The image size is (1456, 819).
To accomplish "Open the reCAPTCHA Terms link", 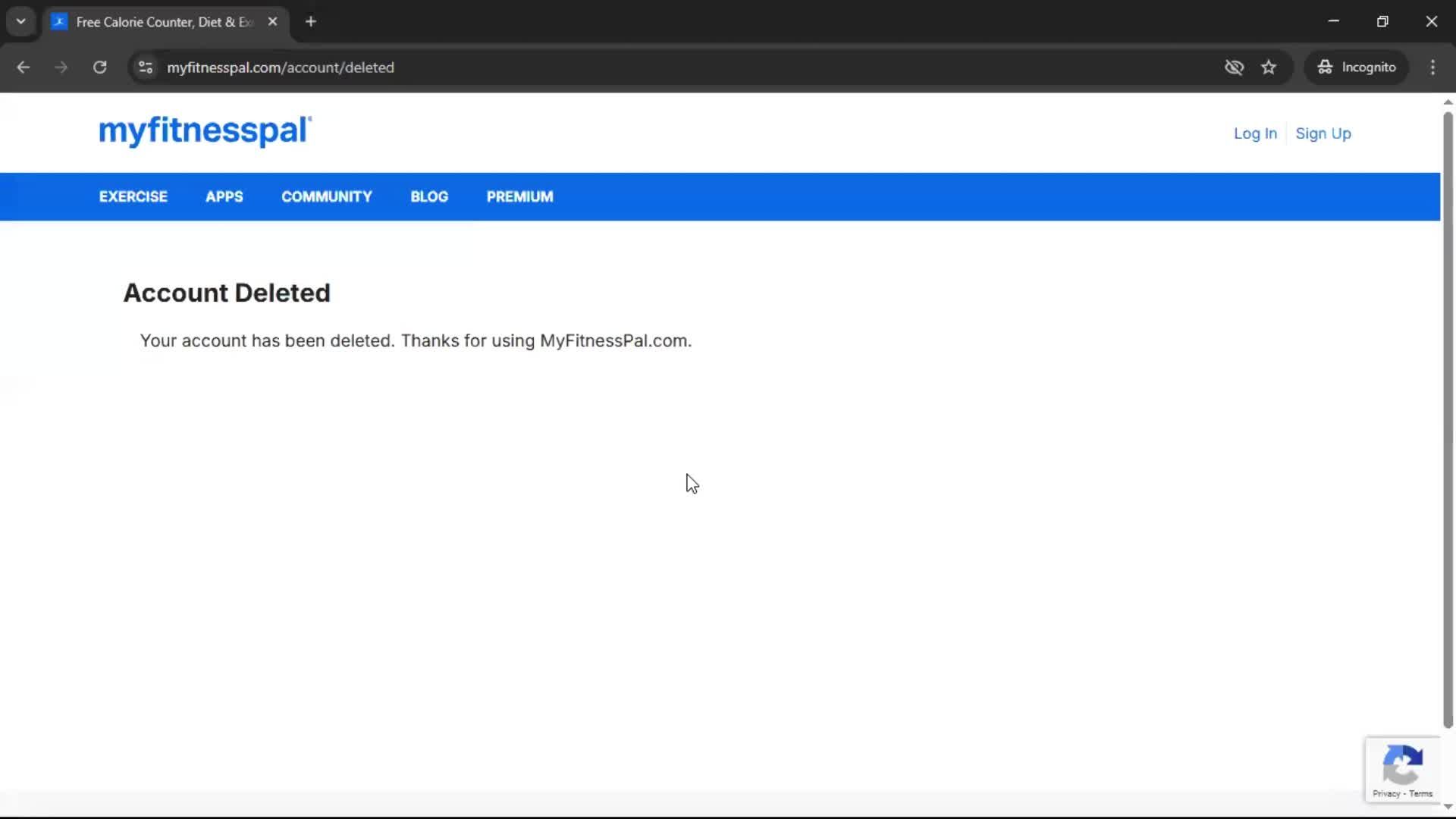I will click(1420, 794).
